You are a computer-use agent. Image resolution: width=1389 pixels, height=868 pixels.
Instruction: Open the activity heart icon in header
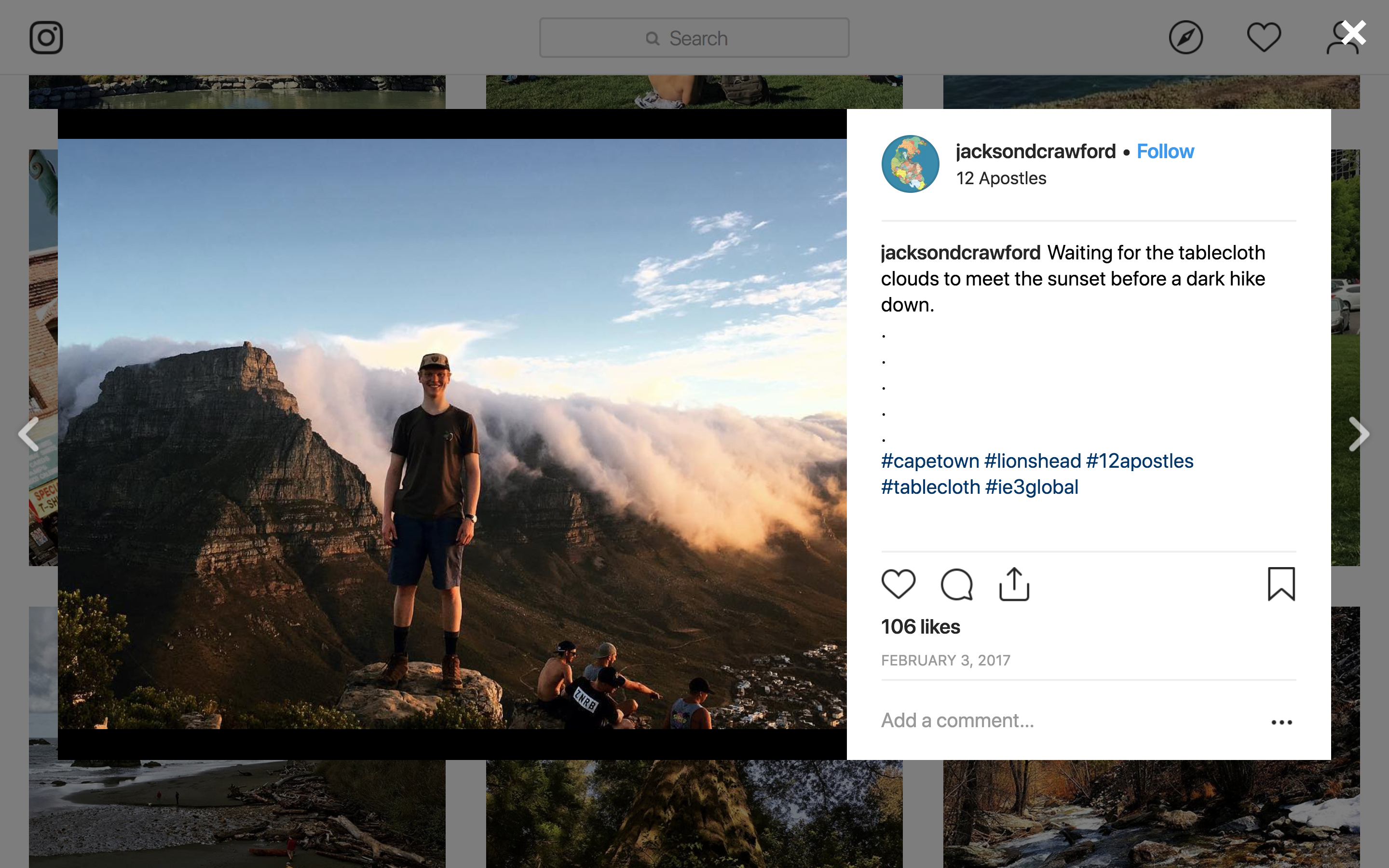(x=1263, y=38)
